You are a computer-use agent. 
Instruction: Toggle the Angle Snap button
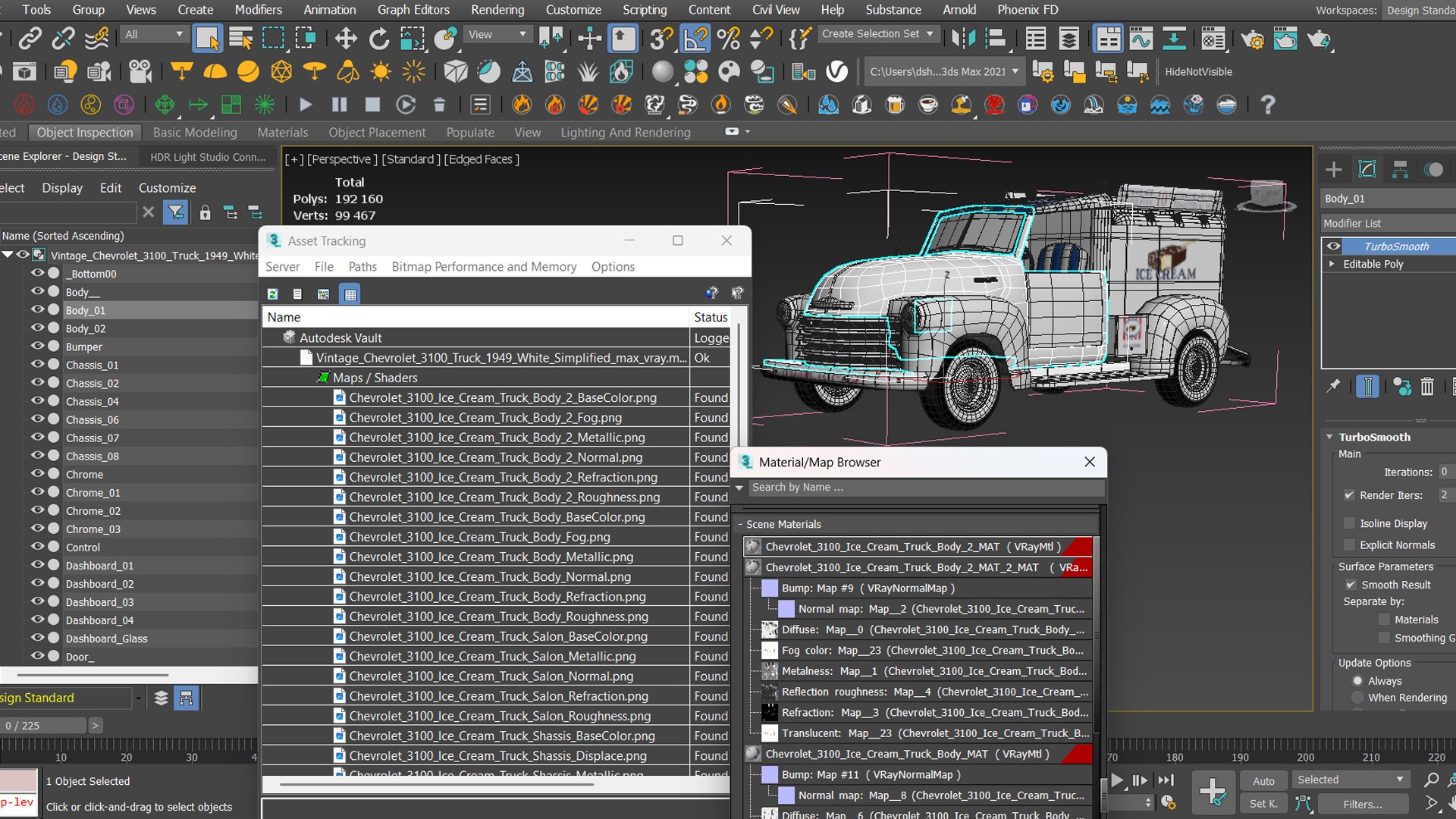695,38
